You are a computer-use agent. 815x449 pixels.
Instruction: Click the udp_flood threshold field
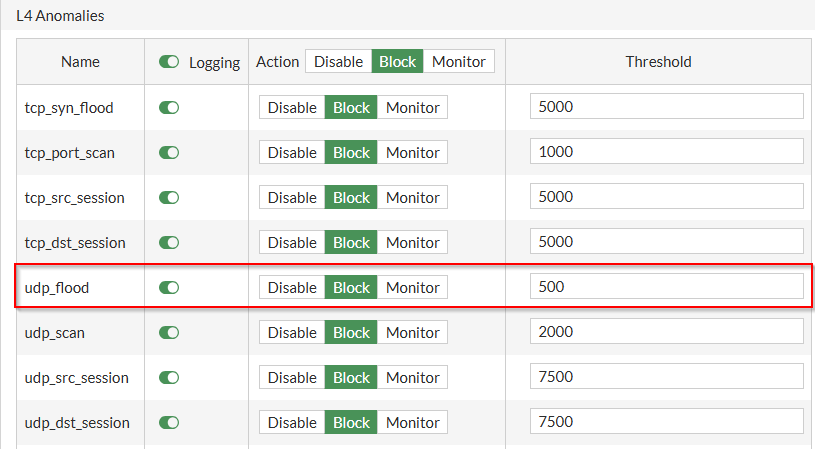pos(667,287)
